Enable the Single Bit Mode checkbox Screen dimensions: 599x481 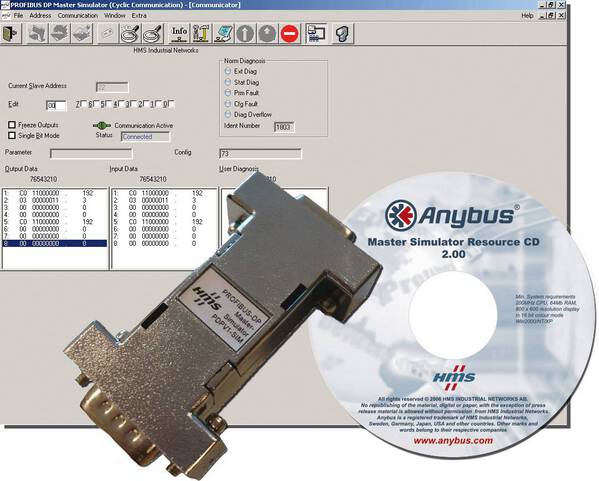(x=12, y=136)
